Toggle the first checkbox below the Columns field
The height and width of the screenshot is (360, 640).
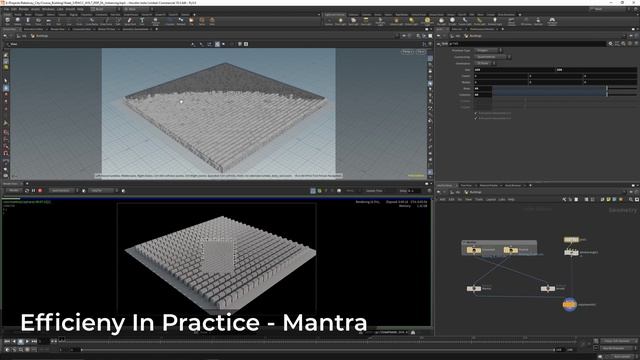(x=476, y=113)
